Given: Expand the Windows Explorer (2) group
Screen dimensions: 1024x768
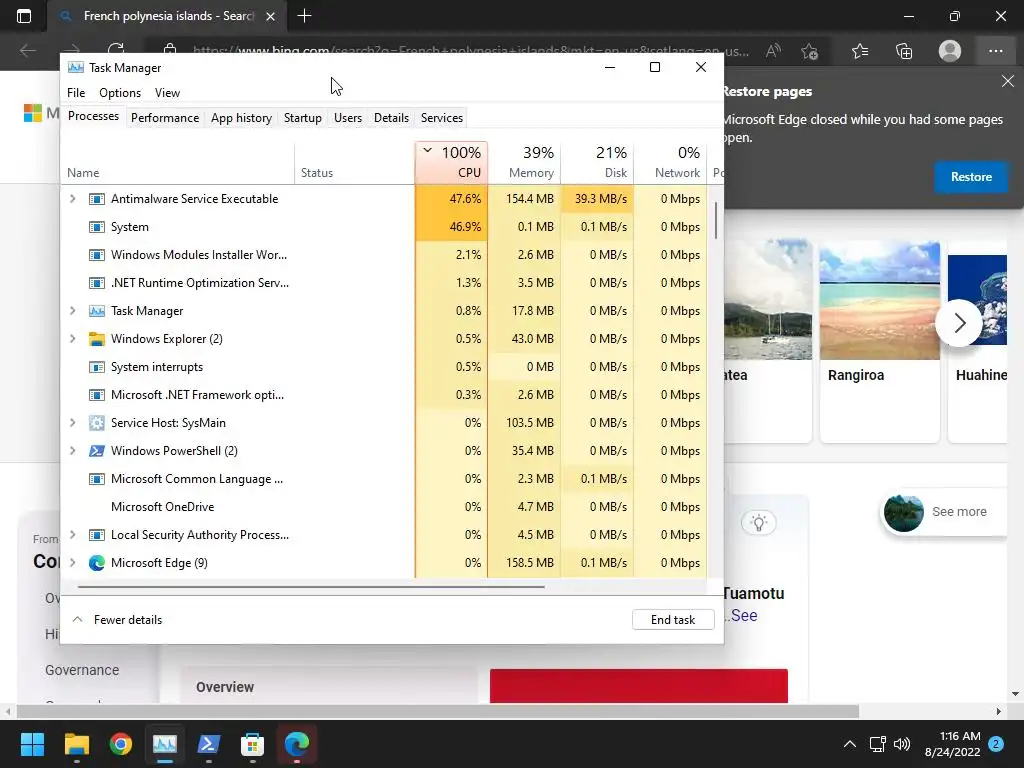Looking at the screenshot, I should 72,339.
